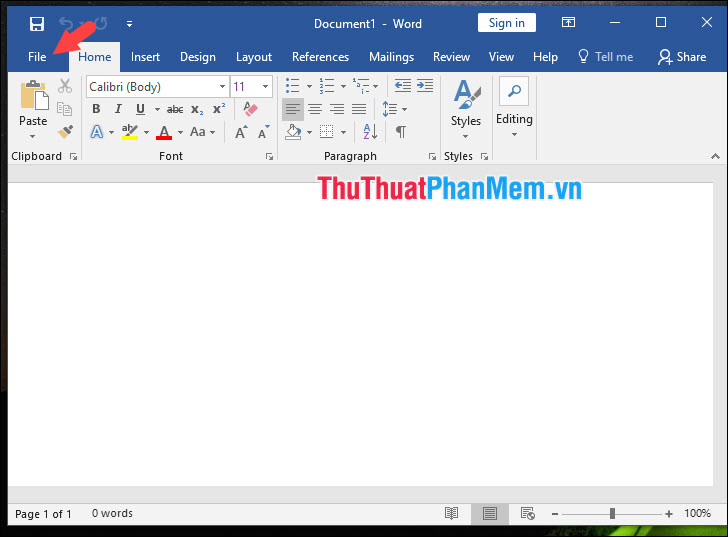Click the Tell me search box

coord(605,57)
